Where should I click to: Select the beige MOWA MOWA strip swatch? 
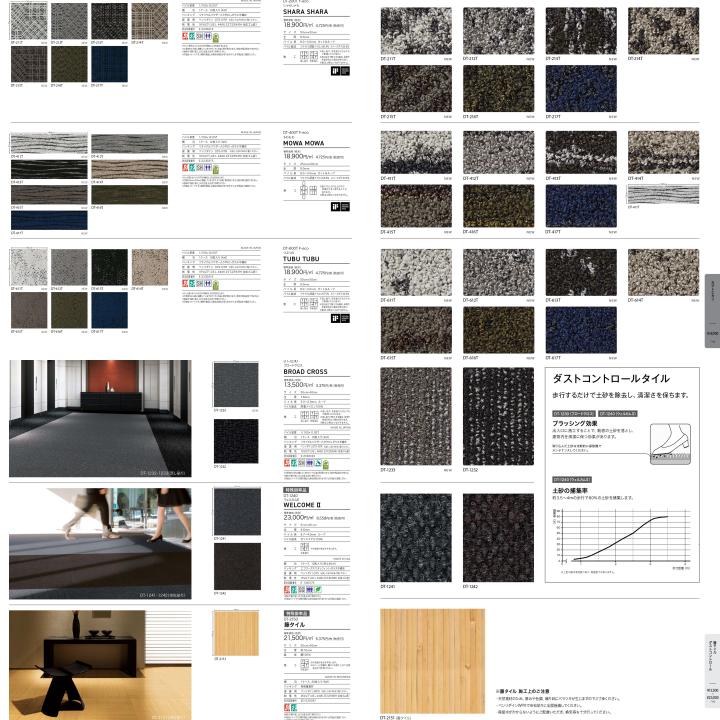click(x=129, y=169)
